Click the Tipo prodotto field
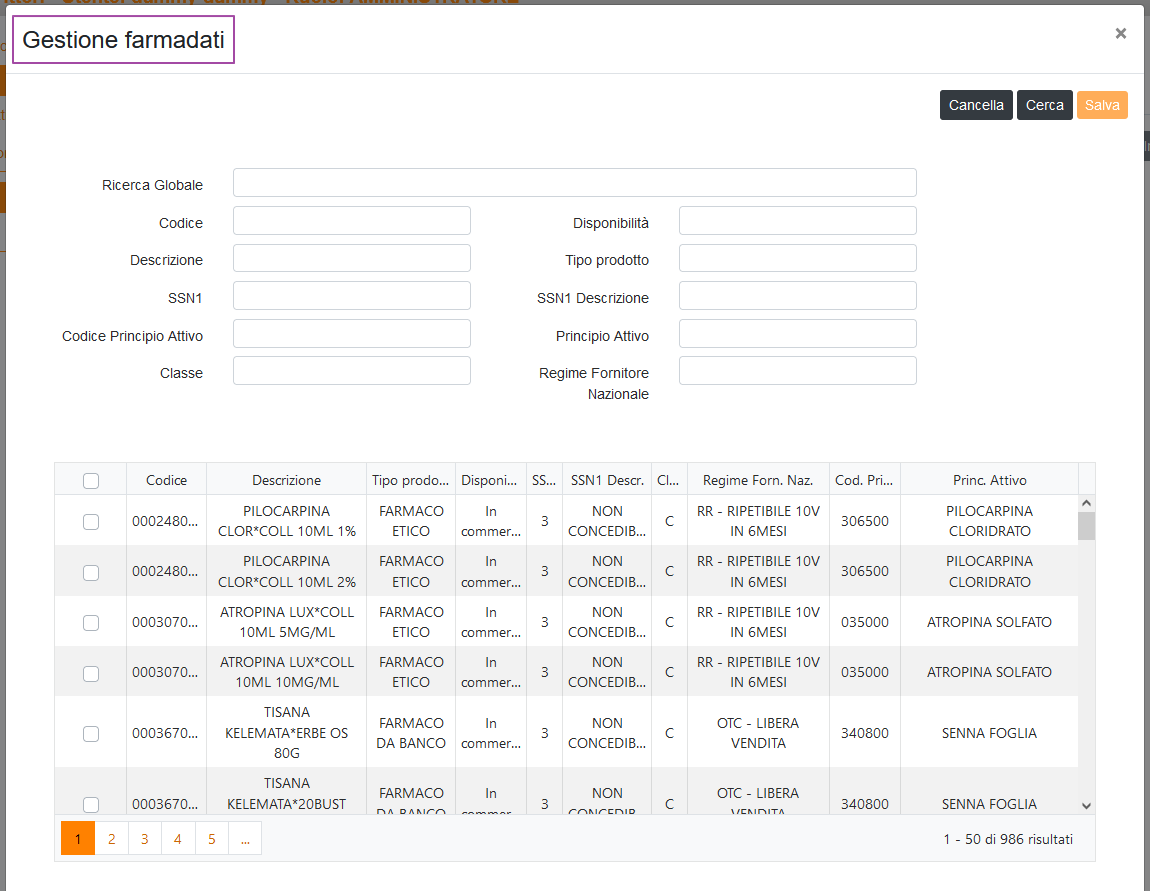The image size is (1150, 891). [x=797, y=258]
